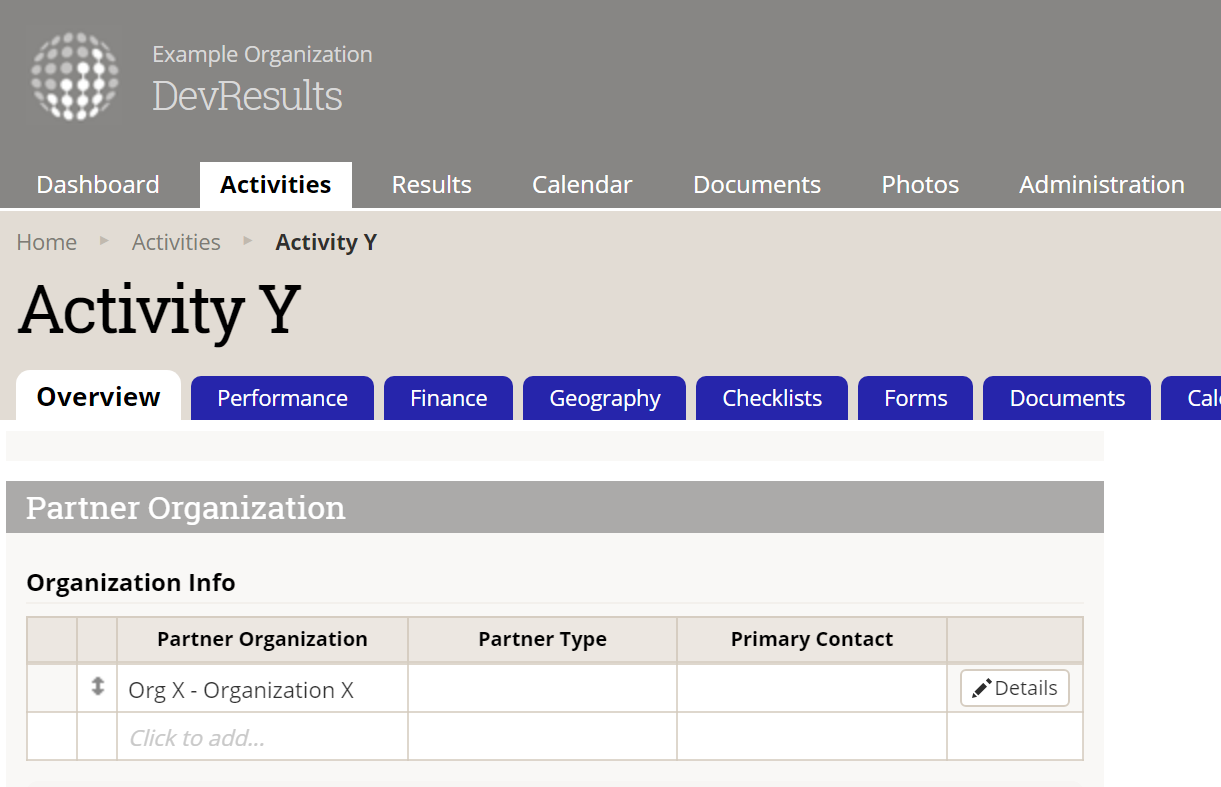
Task: Click the reorder arrows for Org X row
Action: pos(98,687)
